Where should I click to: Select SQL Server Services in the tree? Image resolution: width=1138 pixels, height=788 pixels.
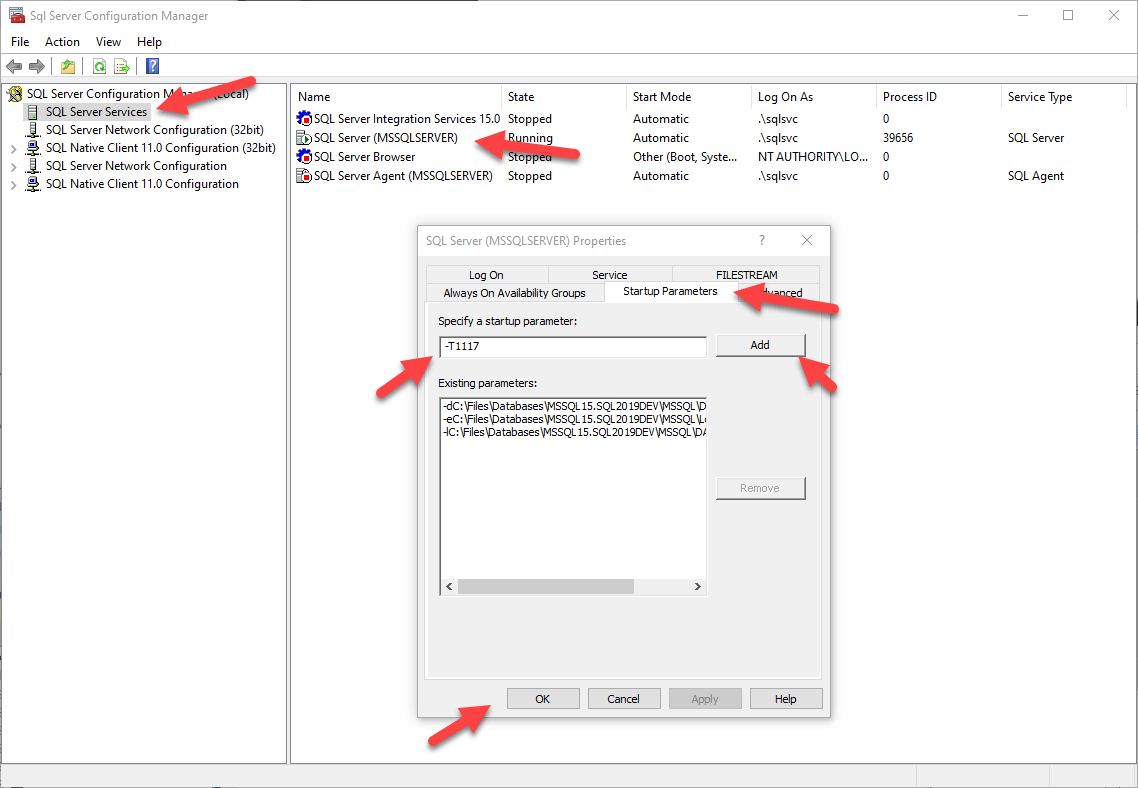click(x=97, y=112)
